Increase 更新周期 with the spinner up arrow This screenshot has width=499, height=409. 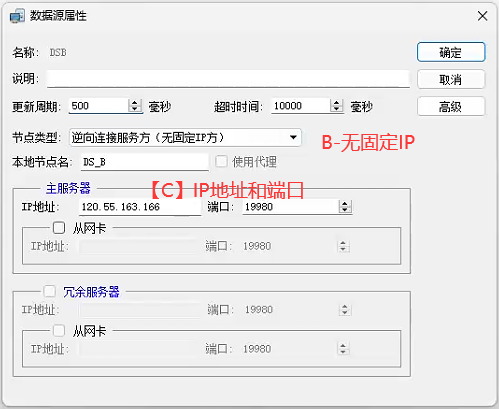135,103
